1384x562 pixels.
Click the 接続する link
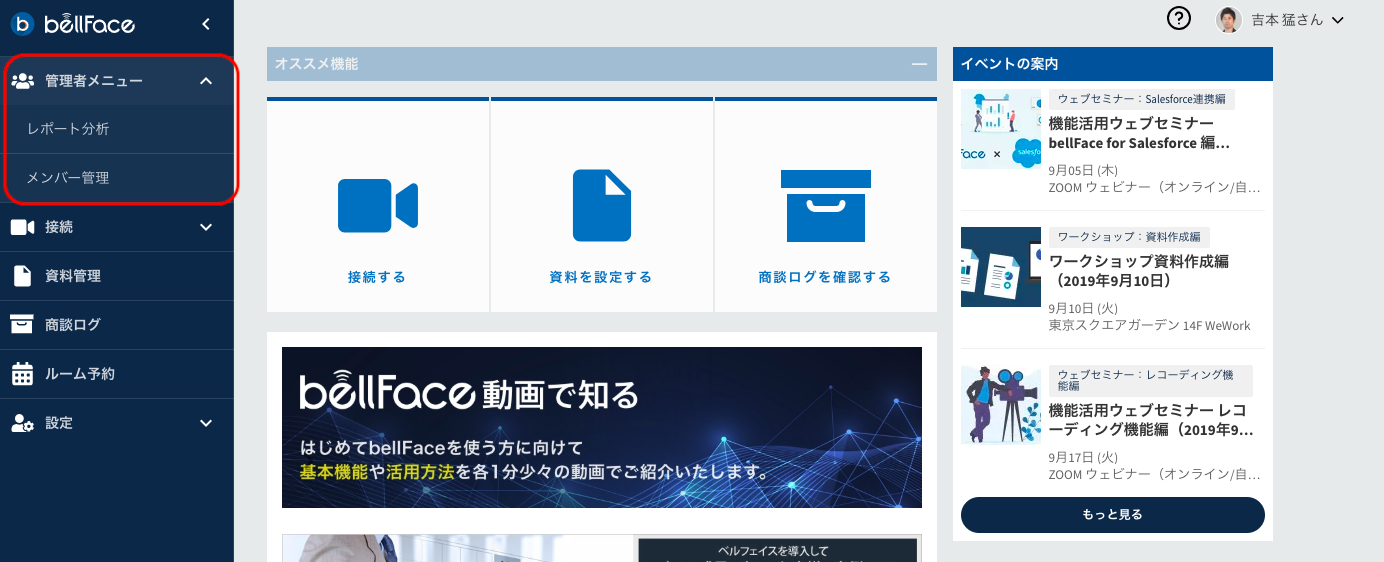click(x=377, y=277)
